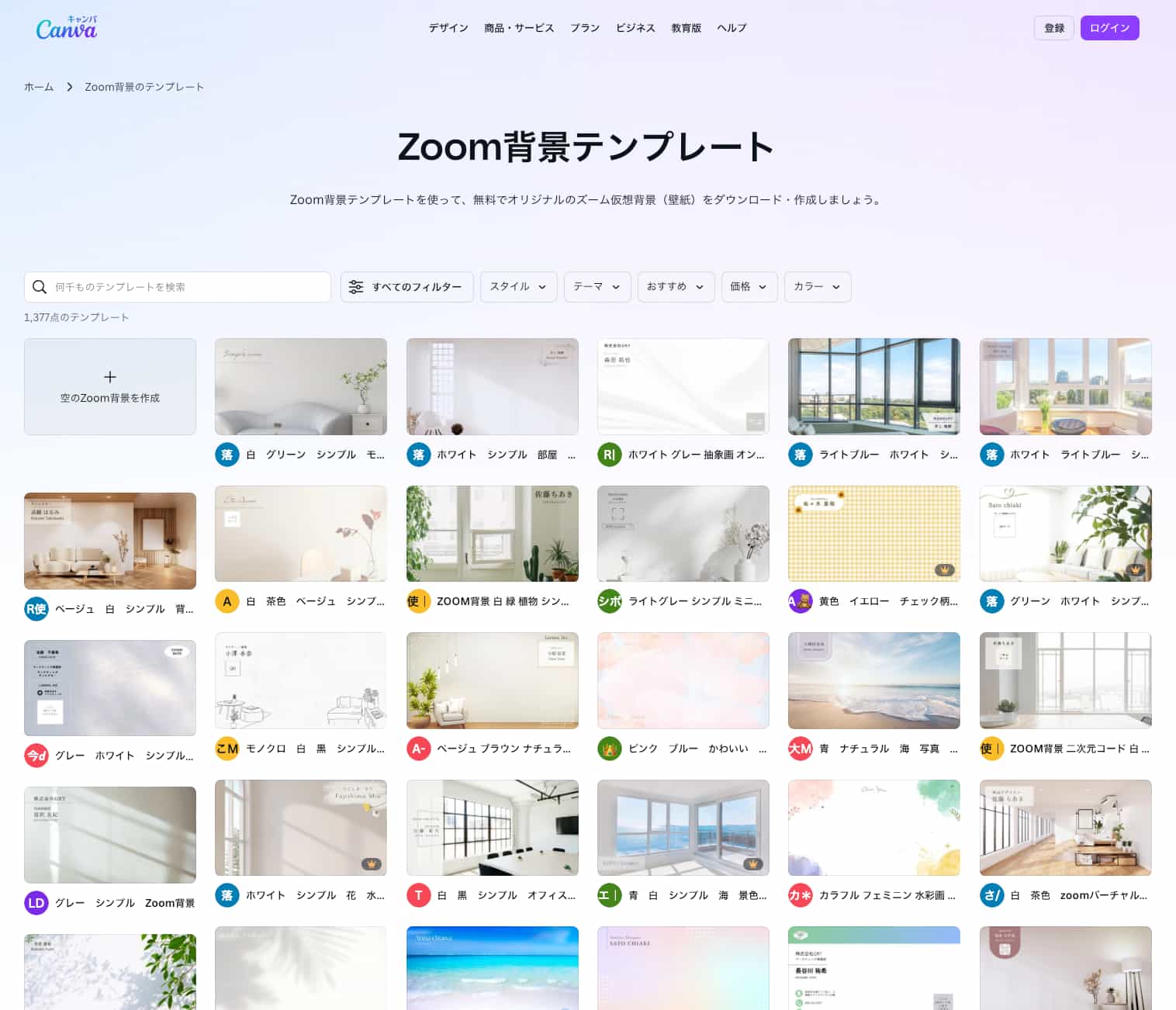Click the search magnifier icon
This screenshot has width=1176, height=1010.
pos(40,287)
